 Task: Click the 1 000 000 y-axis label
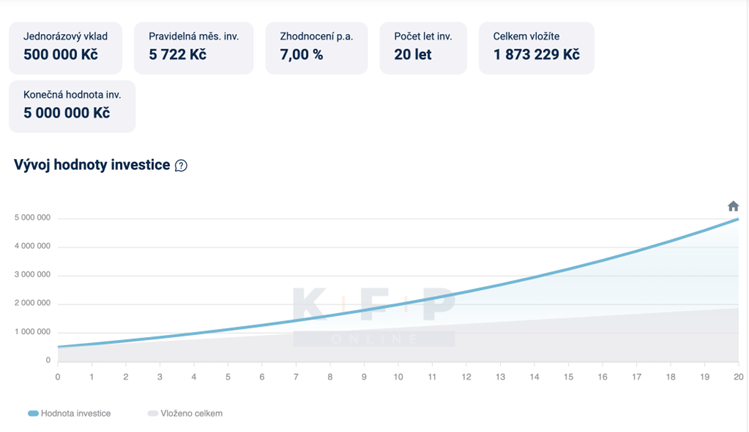[x=32, y=332]
